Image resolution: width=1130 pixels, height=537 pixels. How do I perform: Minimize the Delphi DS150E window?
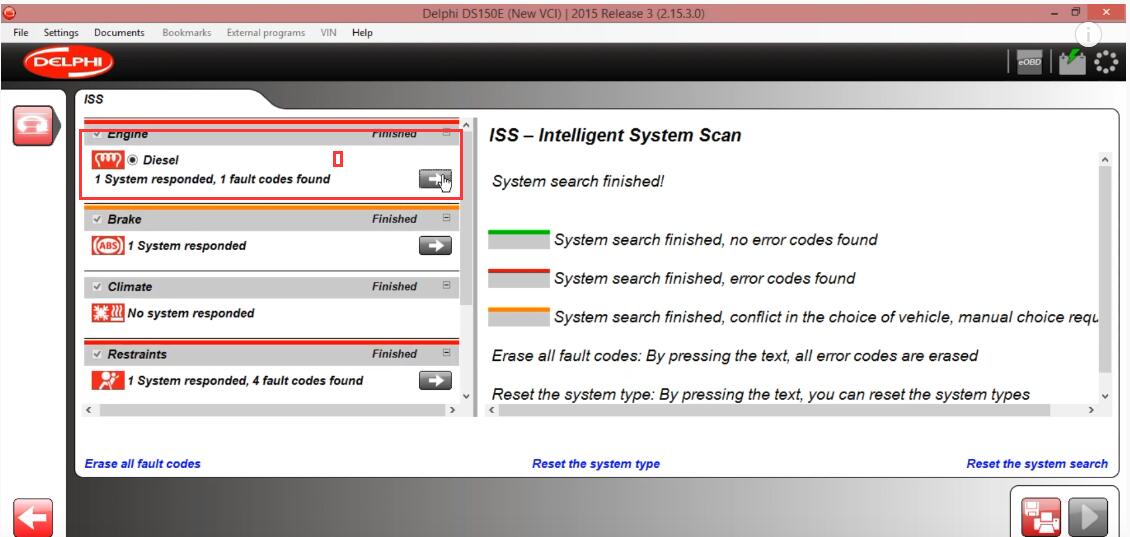1054,13
